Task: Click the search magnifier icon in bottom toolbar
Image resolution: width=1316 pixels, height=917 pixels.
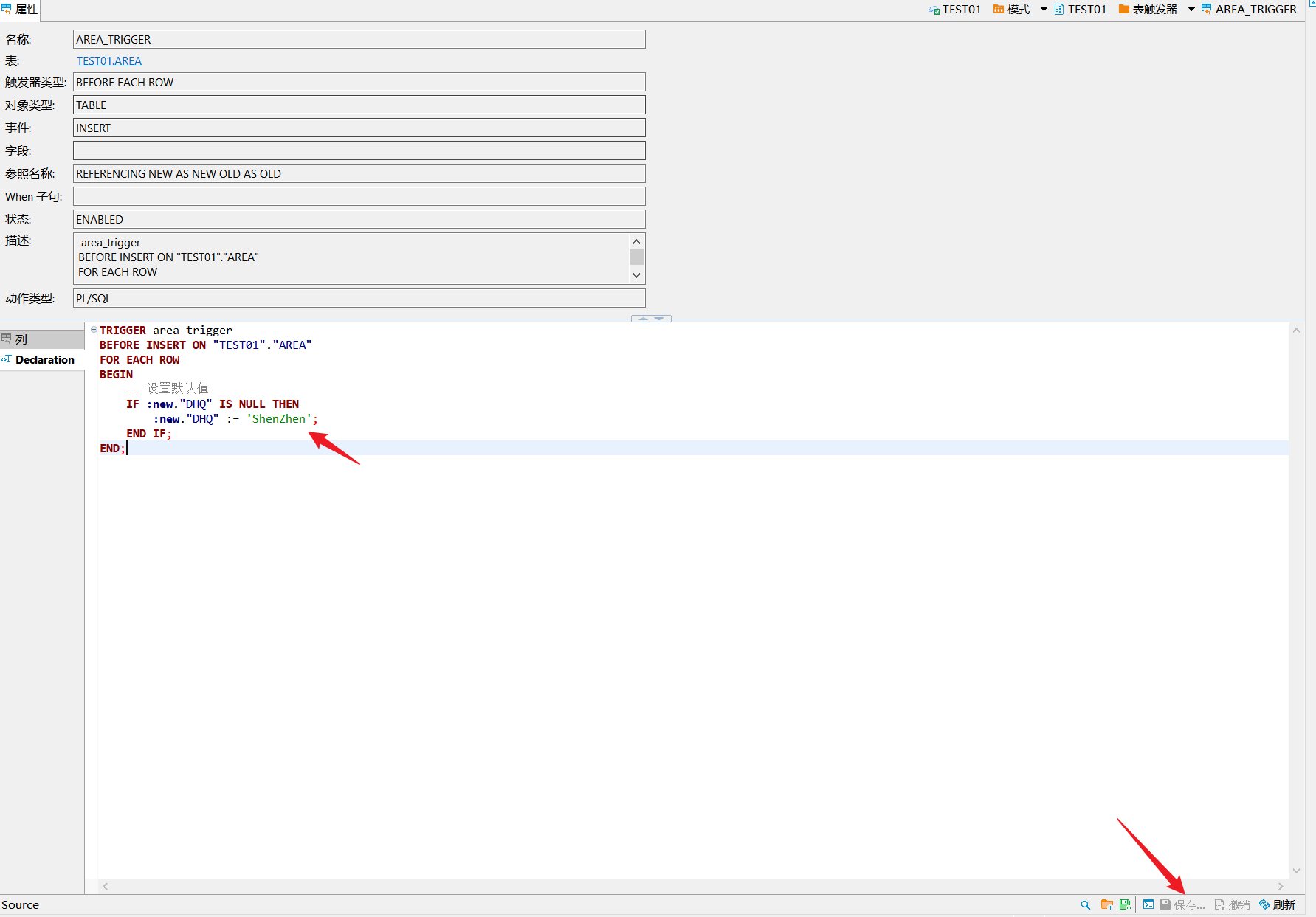Action: 1085,904
